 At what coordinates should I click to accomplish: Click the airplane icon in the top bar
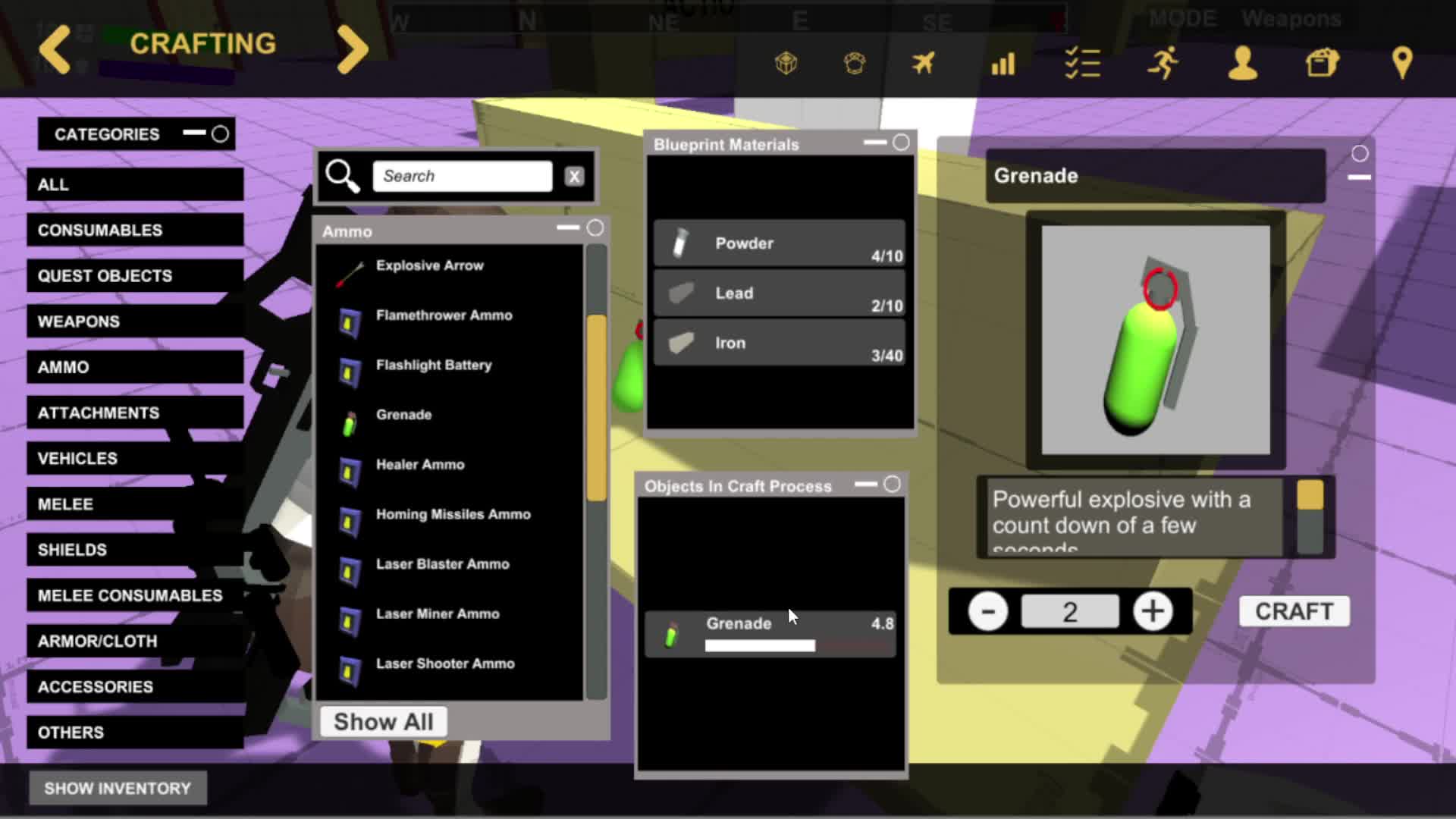tap(923, 63)
